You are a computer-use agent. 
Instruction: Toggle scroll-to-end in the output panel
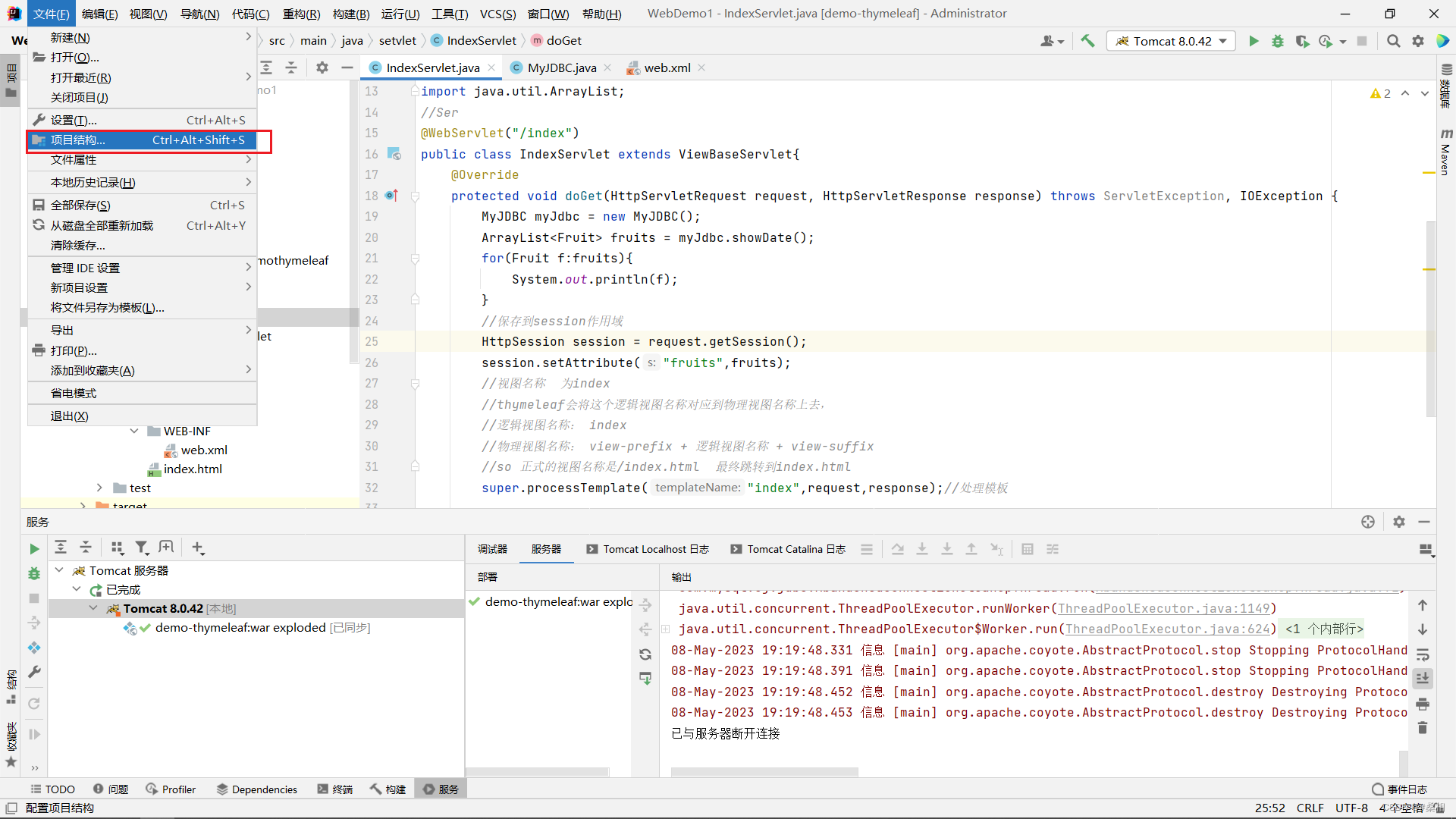pyautogui.click(x=1423, y=679)
